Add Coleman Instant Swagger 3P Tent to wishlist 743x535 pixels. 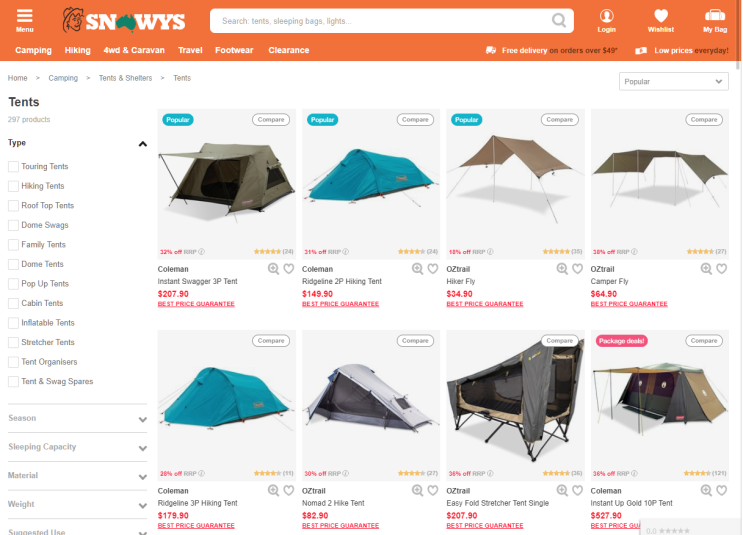point(289,269)
